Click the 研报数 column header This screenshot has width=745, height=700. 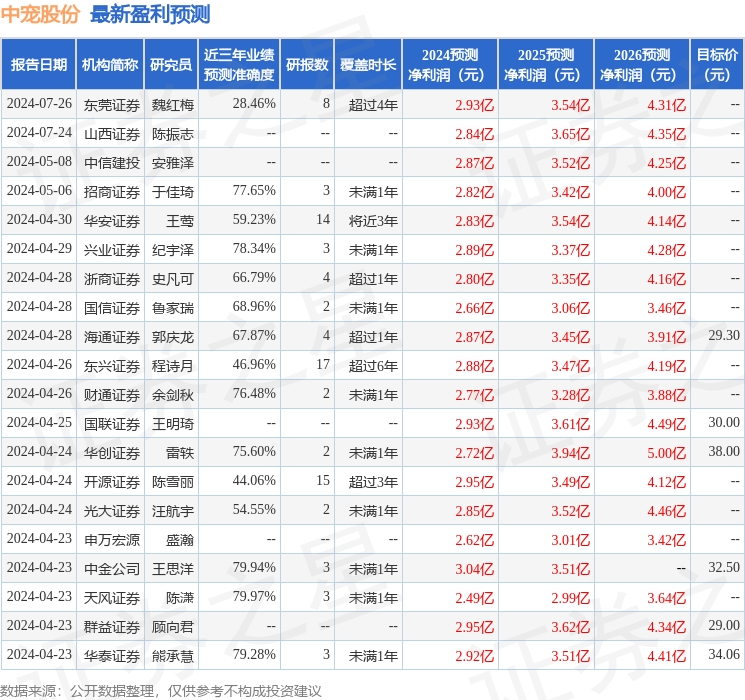point(307,65)
